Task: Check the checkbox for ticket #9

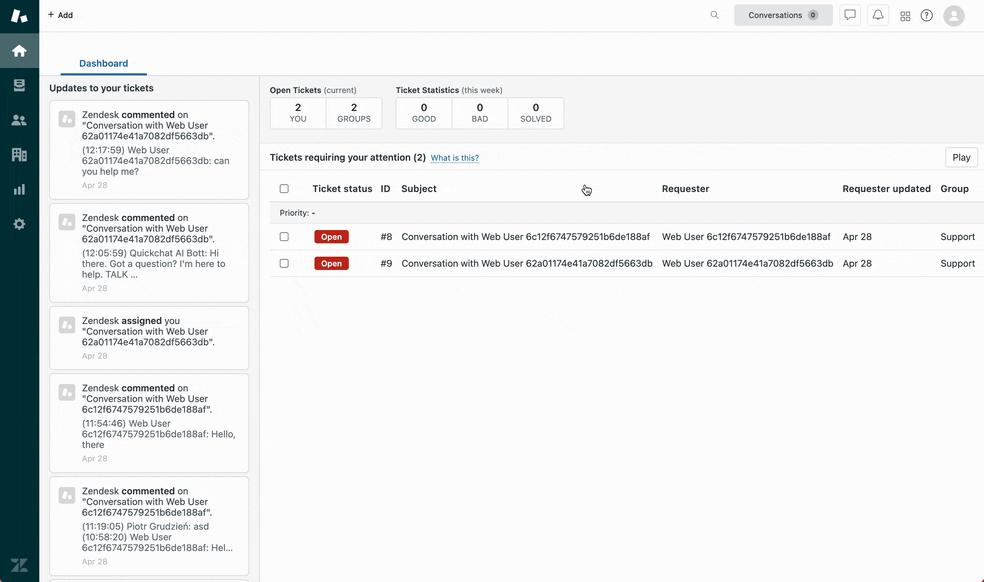Action: point(284,263)
